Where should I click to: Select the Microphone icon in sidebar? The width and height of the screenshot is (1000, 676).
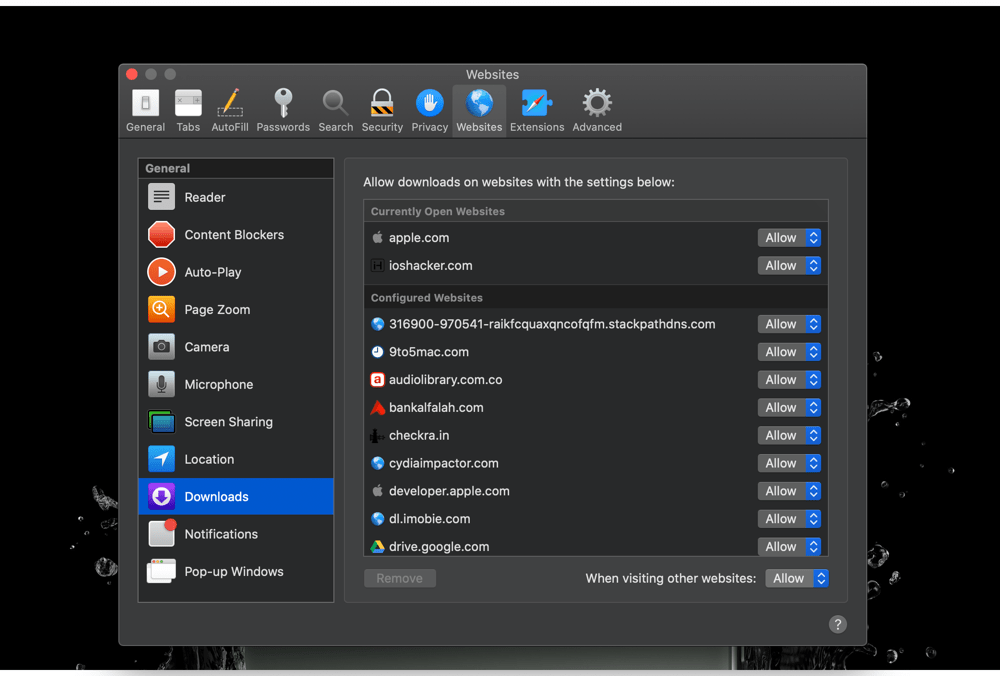161,384
